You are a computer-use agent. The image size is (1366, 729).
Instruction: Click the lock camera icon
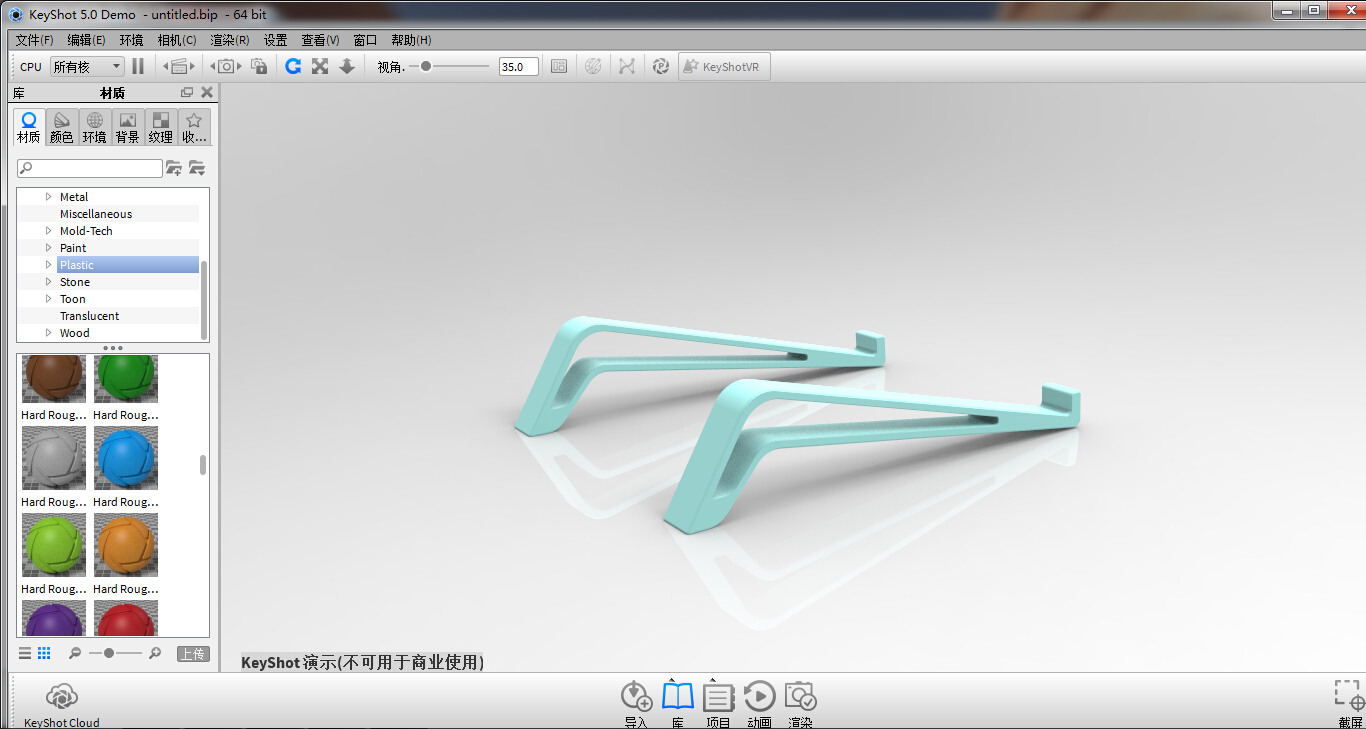click(x=259, y=66)
